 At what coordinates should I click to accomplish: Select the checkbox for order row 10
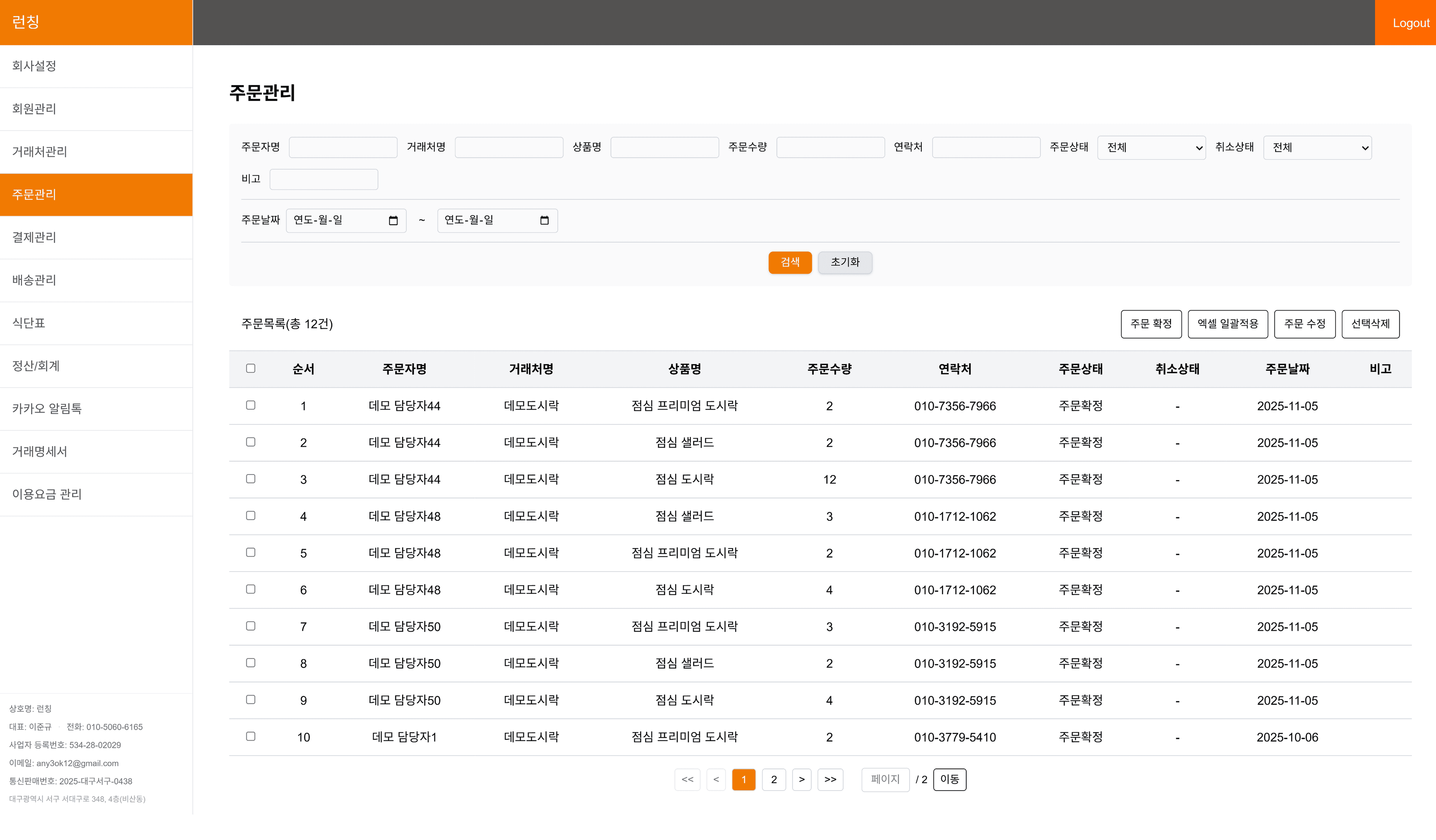click(x=250, y=736)
